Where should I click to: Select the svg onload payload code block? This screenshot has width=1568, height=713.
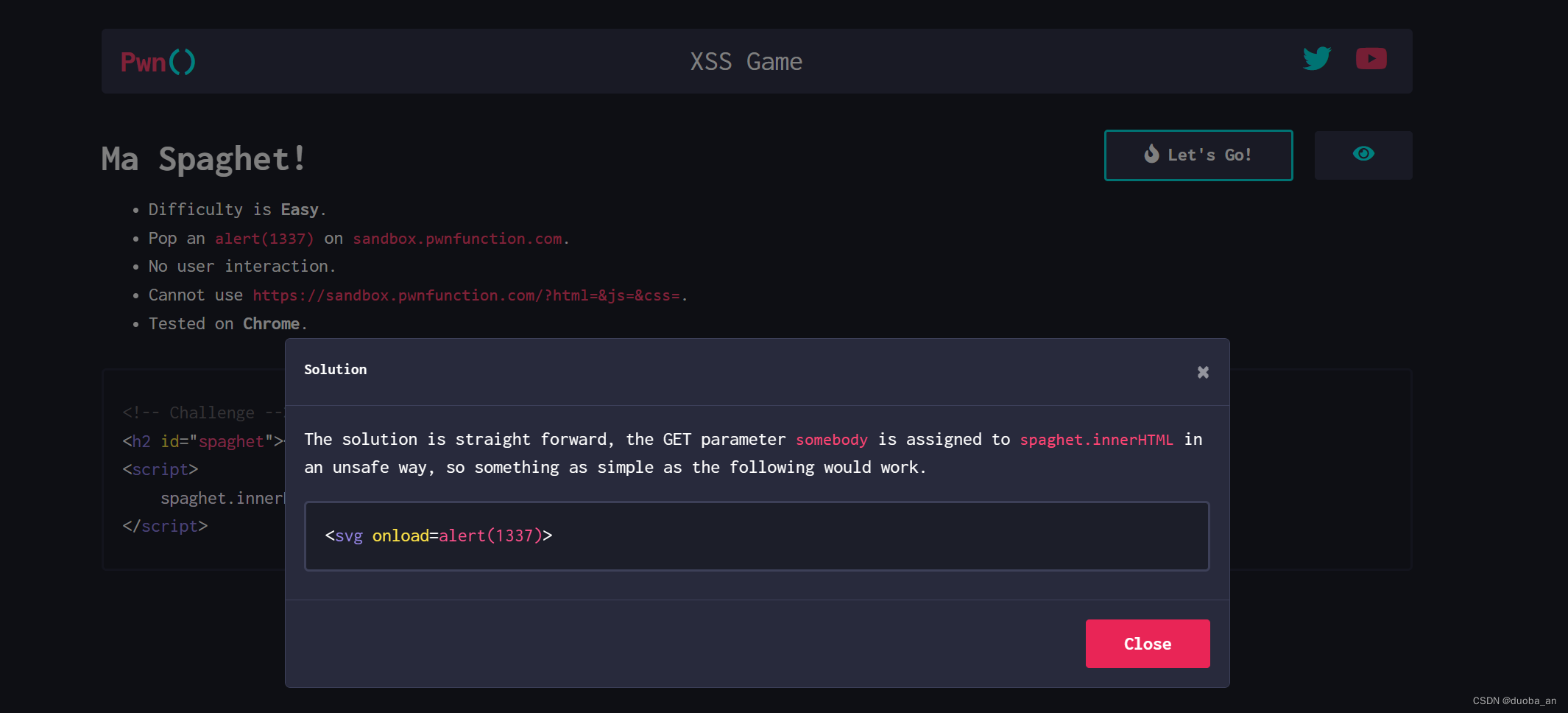(439, 535)
